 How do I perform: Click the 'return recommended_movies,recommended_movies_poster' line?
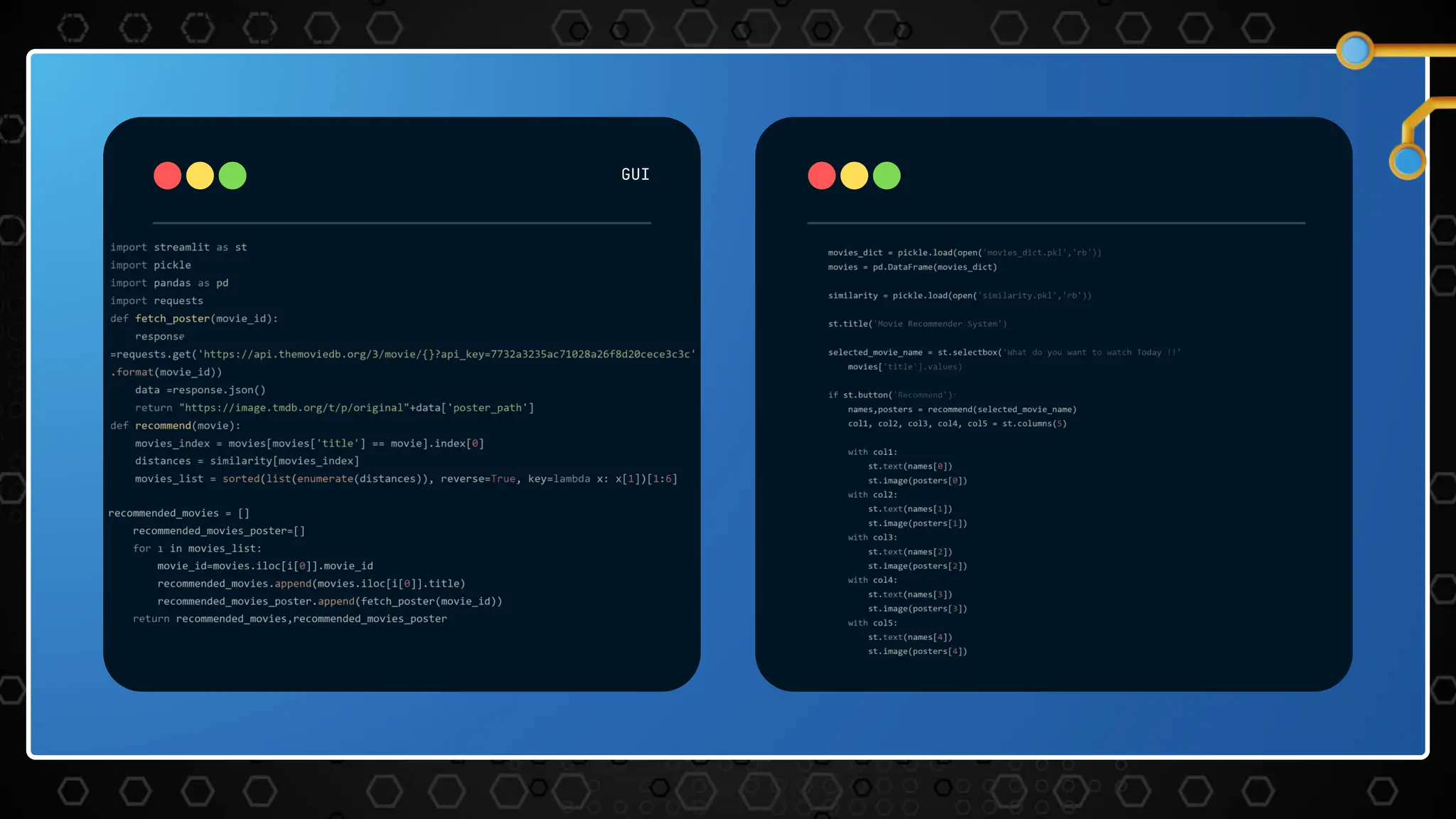290,619
